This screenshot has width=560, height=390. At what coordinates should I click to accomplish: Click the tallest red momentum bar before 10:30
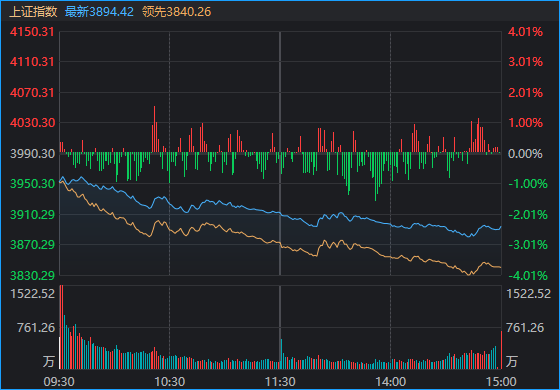pos(154,129)
